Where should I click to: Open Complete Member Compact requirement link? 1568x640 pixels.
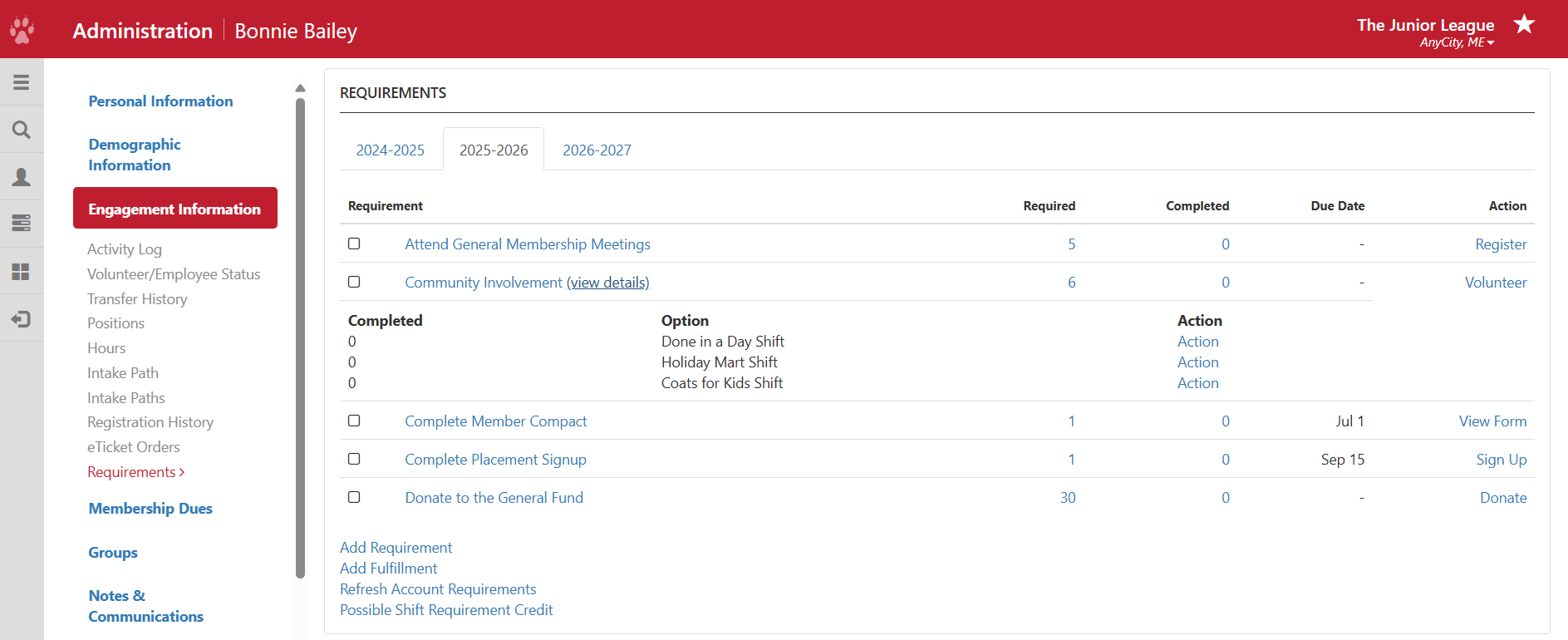[496, 421]
